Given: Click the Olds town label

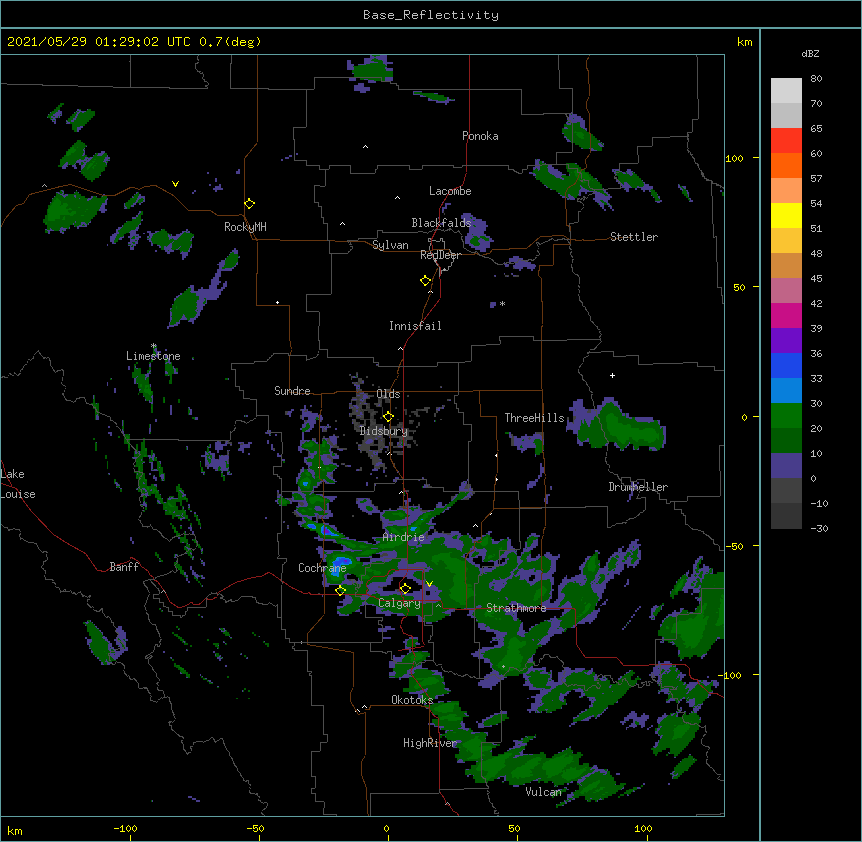Looking at the screenshot, I should [x=389, y=394].
